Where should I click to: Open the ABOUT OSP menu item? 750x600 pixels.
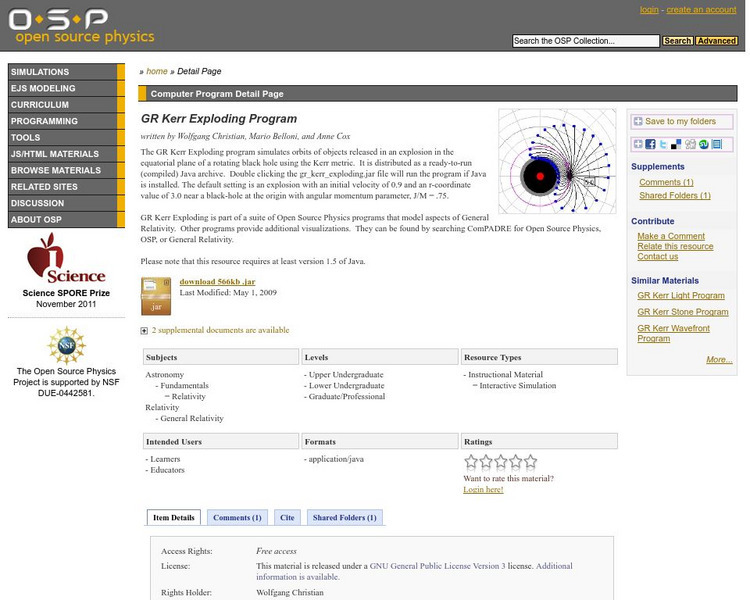pyautogui.click(x=66, y=220)
